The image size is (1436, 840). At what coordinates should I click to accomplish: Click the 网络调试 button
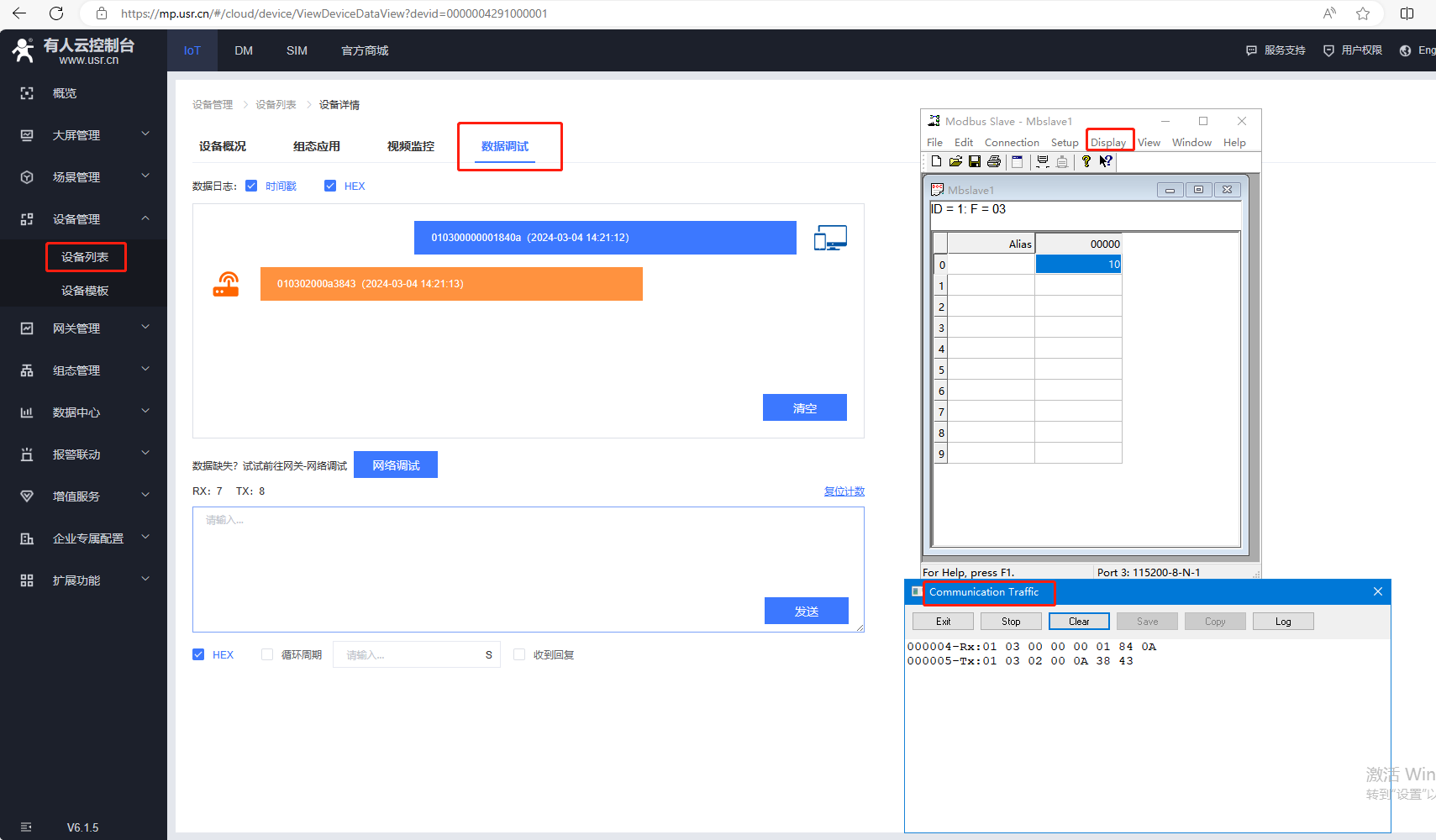[x=396, y=465]
